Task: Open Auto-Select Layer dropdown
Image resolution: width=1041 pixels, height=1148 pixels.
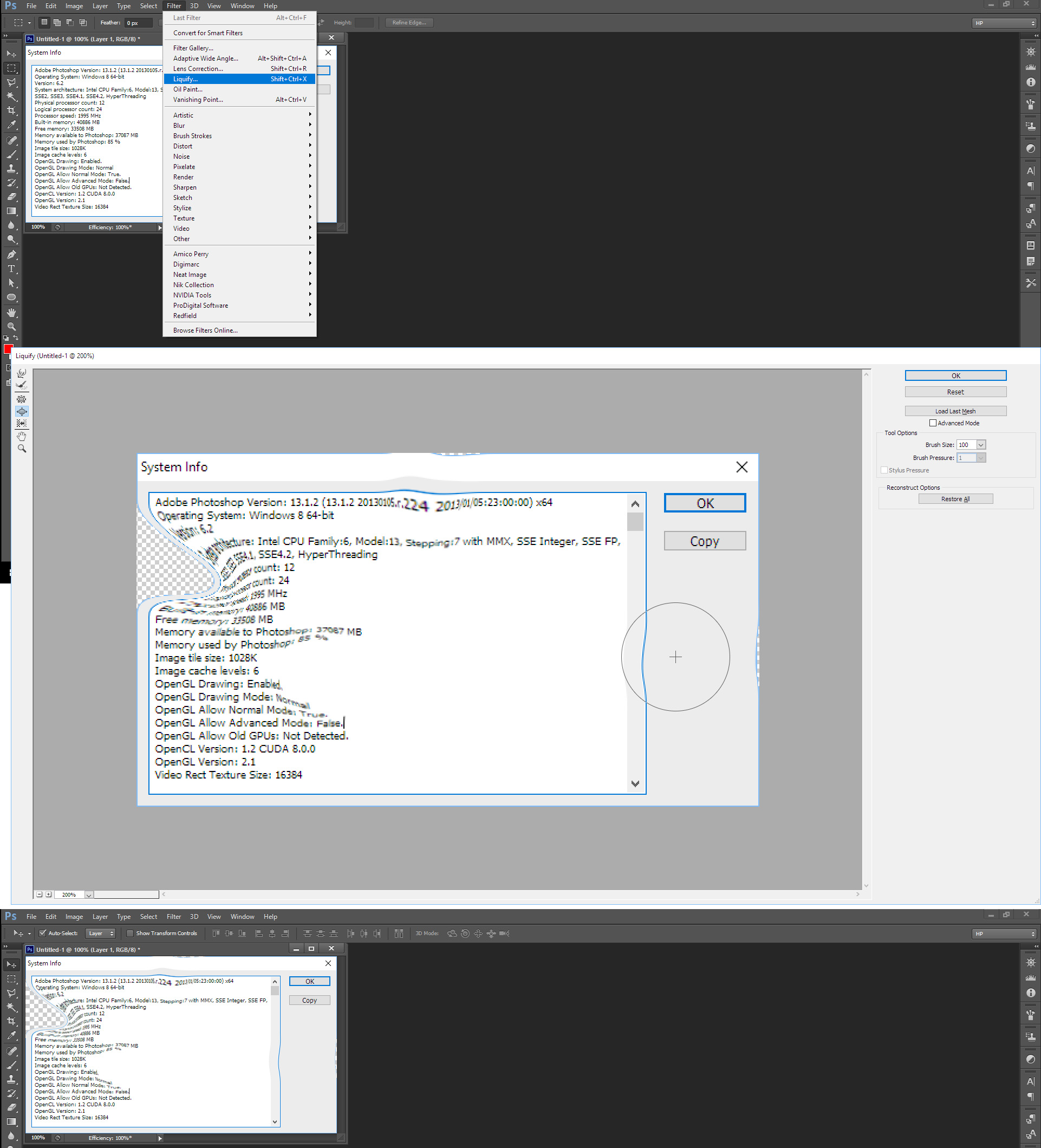Action: (x=101, y=933)
